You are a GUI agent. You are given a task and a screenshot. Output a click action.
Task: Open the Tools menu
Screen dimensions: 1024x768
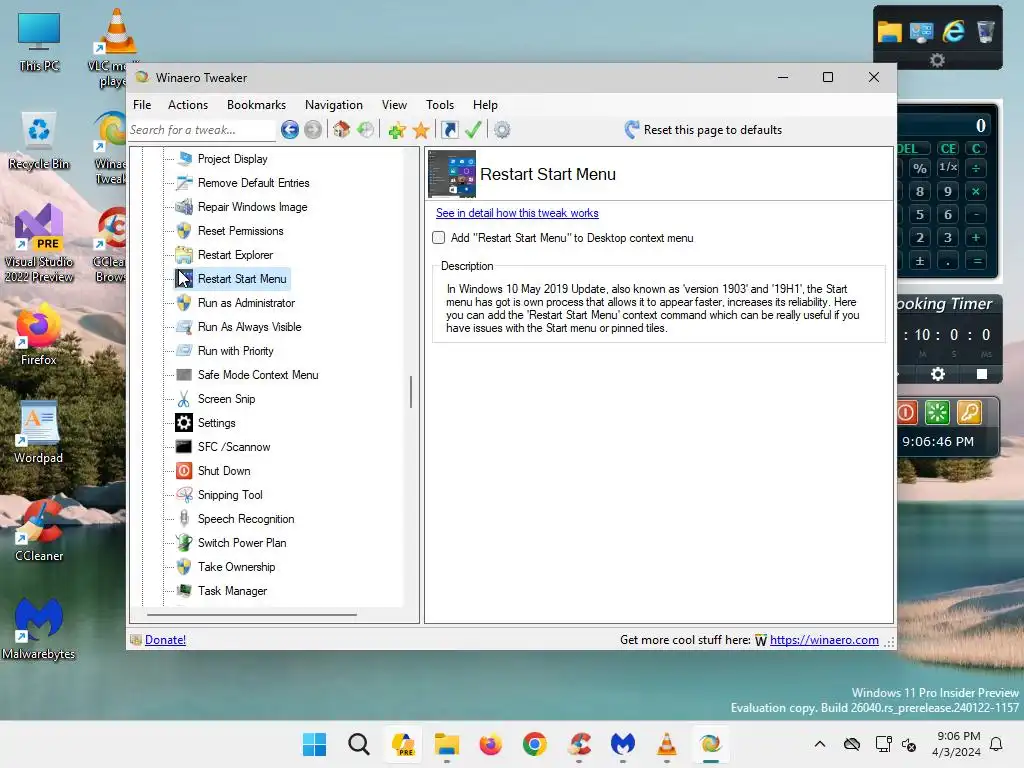point(440,104)
